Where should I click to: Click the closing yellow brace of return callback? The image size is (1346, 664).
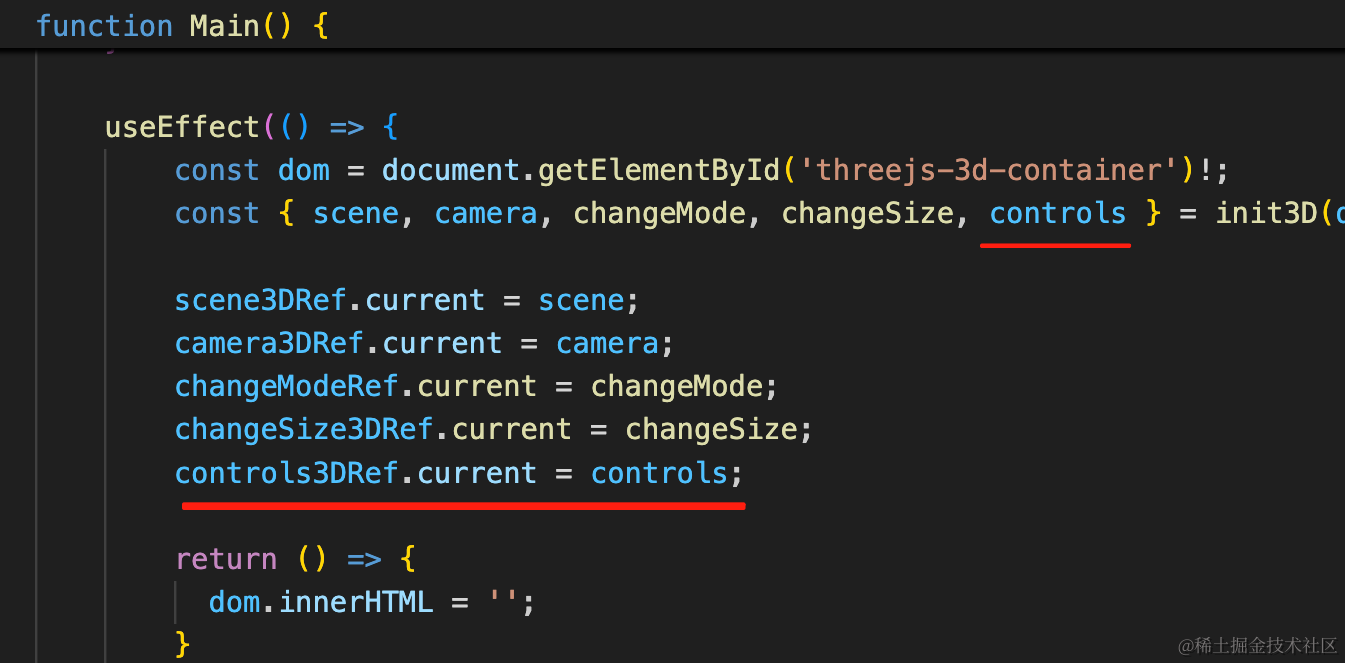(x=182, y=643)
